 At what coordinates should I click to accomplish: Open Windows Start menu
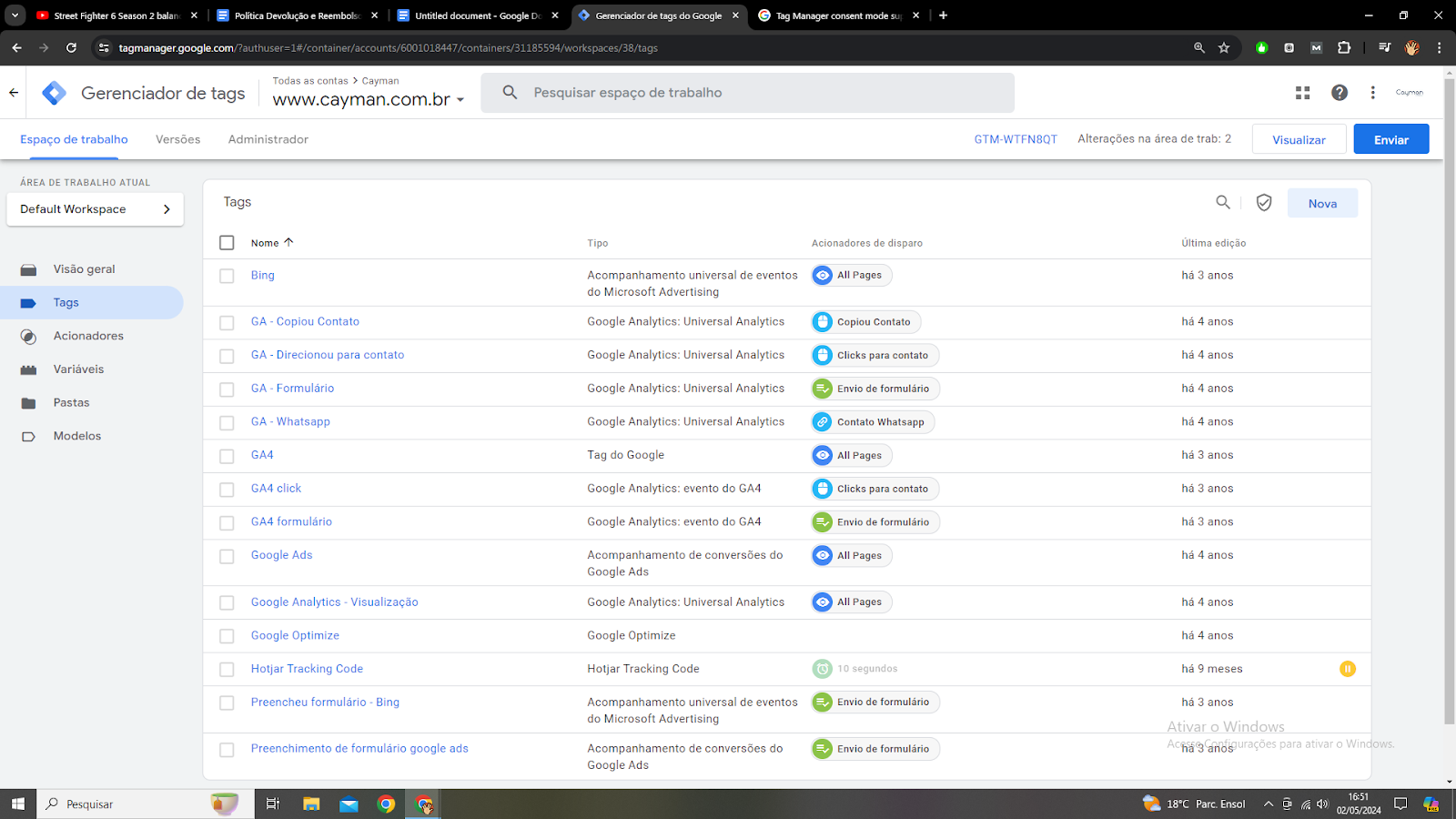(x=18, y=804)
